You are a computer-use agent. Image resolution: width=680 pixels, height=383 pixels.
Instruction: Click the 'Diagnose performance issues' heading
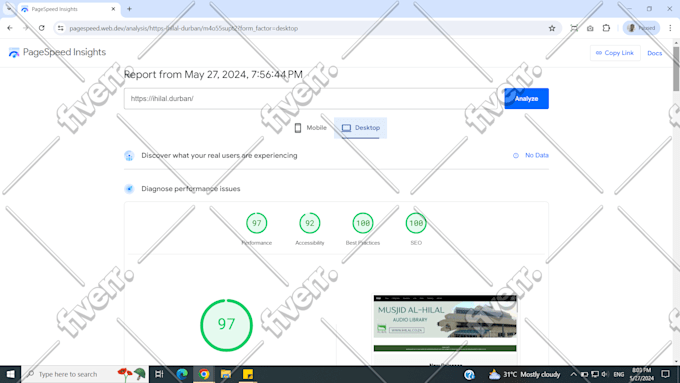[190, 189]
